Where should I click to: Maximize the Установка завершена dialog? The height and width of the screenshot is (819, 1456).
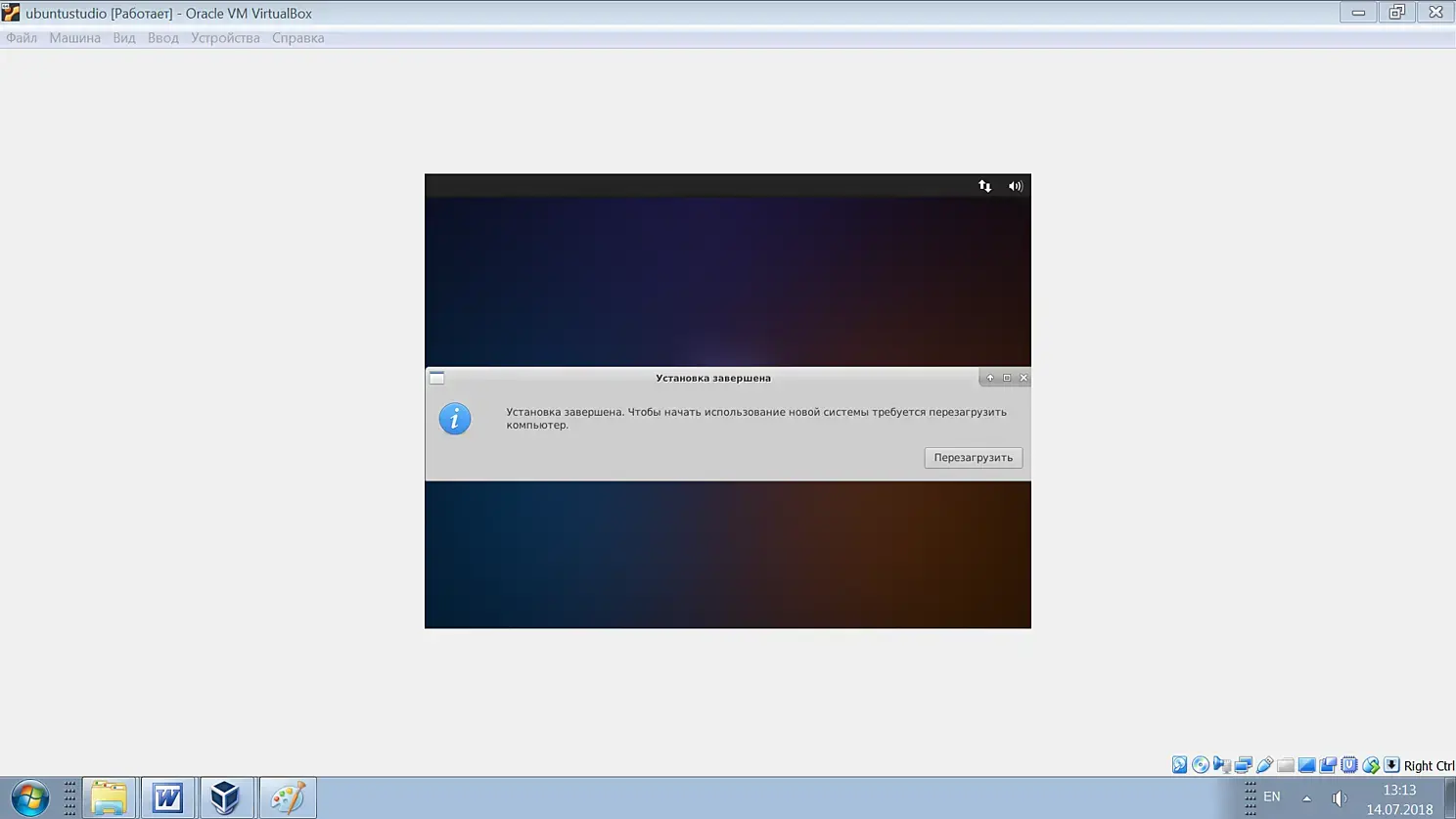click(1007, 378)
